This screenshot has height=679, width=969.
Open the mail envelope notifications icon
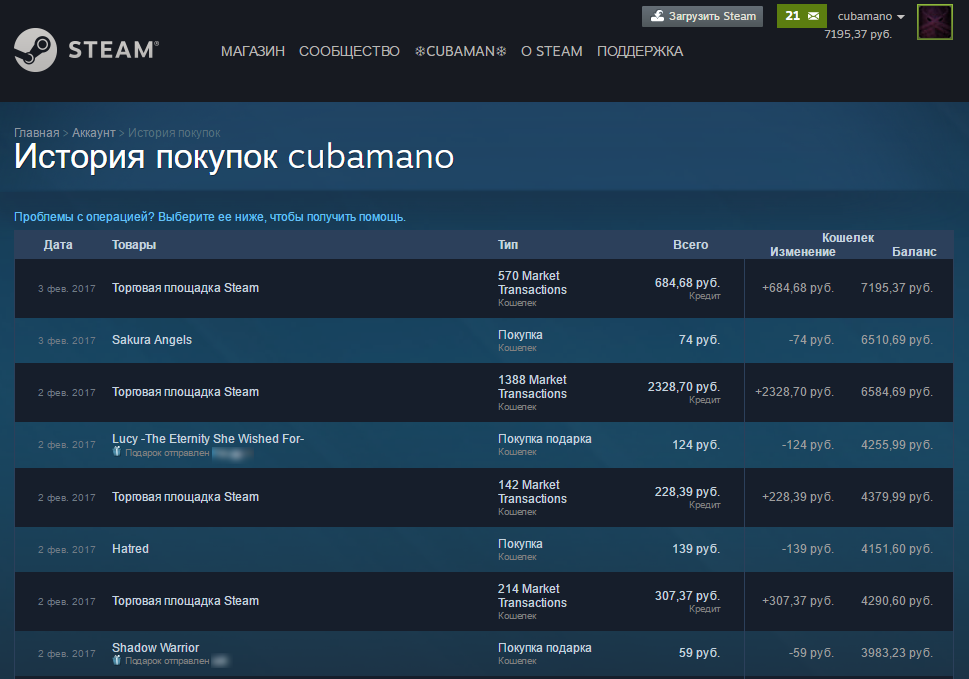point(813,16)
